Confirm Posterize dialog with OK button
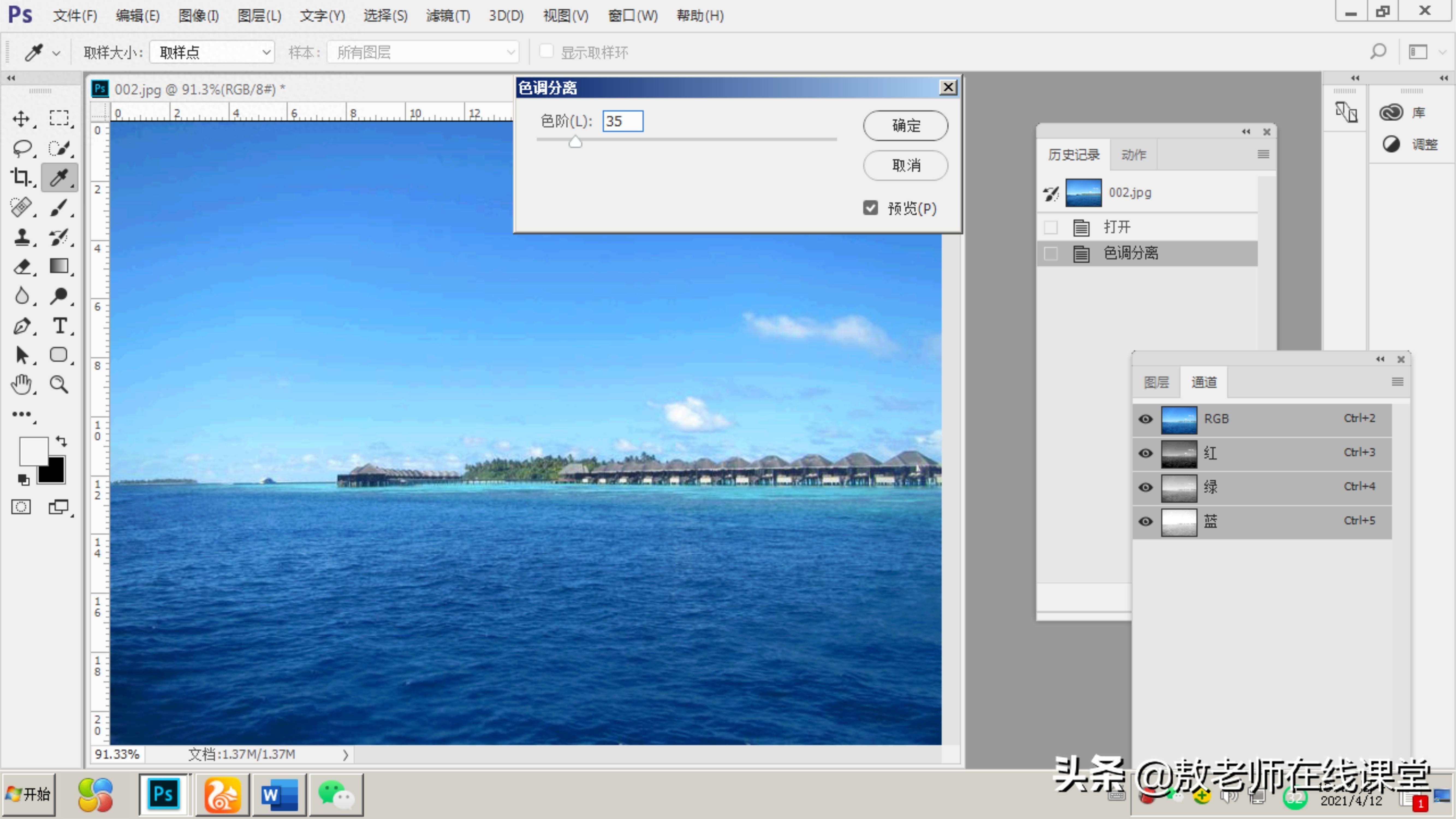This screenshot has width=1456, height=819. 905,126
